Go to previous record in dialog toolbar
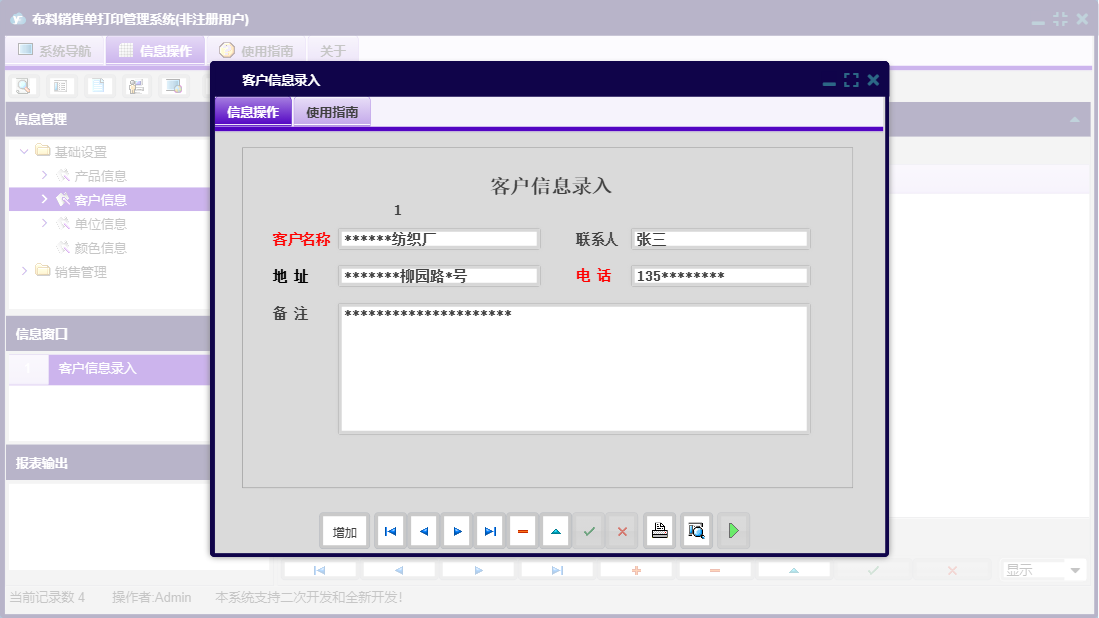The height and width of the screenshot is (618, 1099). pos(423,532)
